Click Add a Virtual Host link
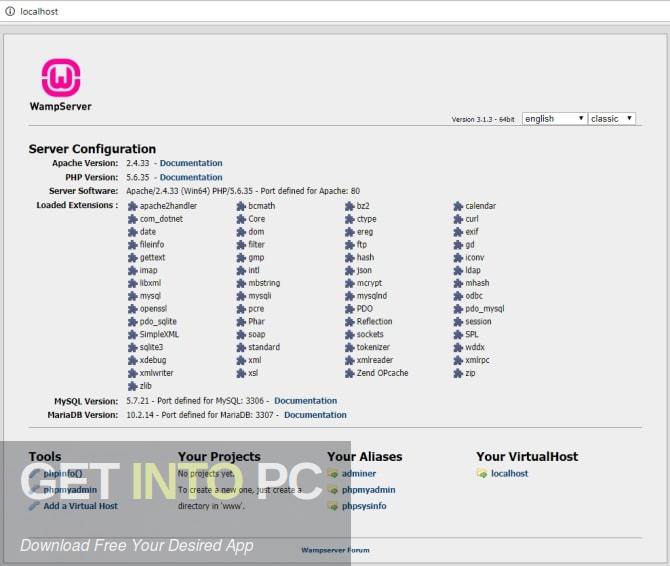This screenshot has width=670, height=566. [80, 506]
